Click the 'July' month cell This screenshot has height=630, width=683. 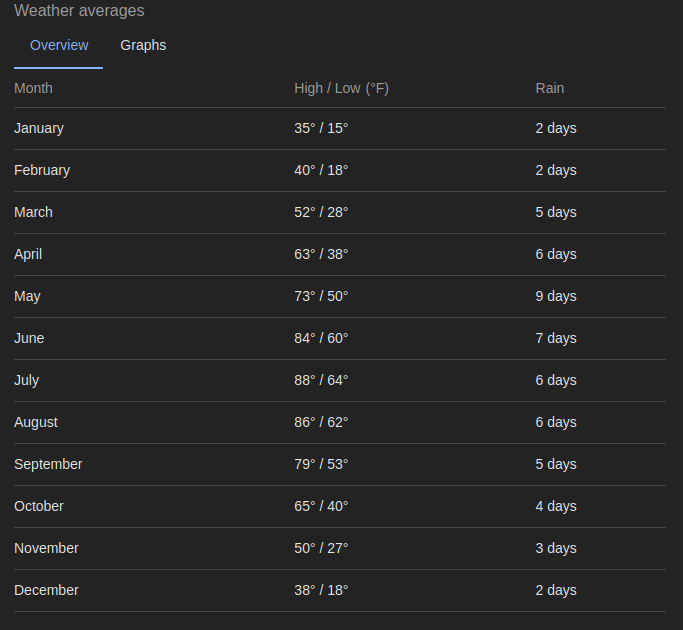point(27,380)
